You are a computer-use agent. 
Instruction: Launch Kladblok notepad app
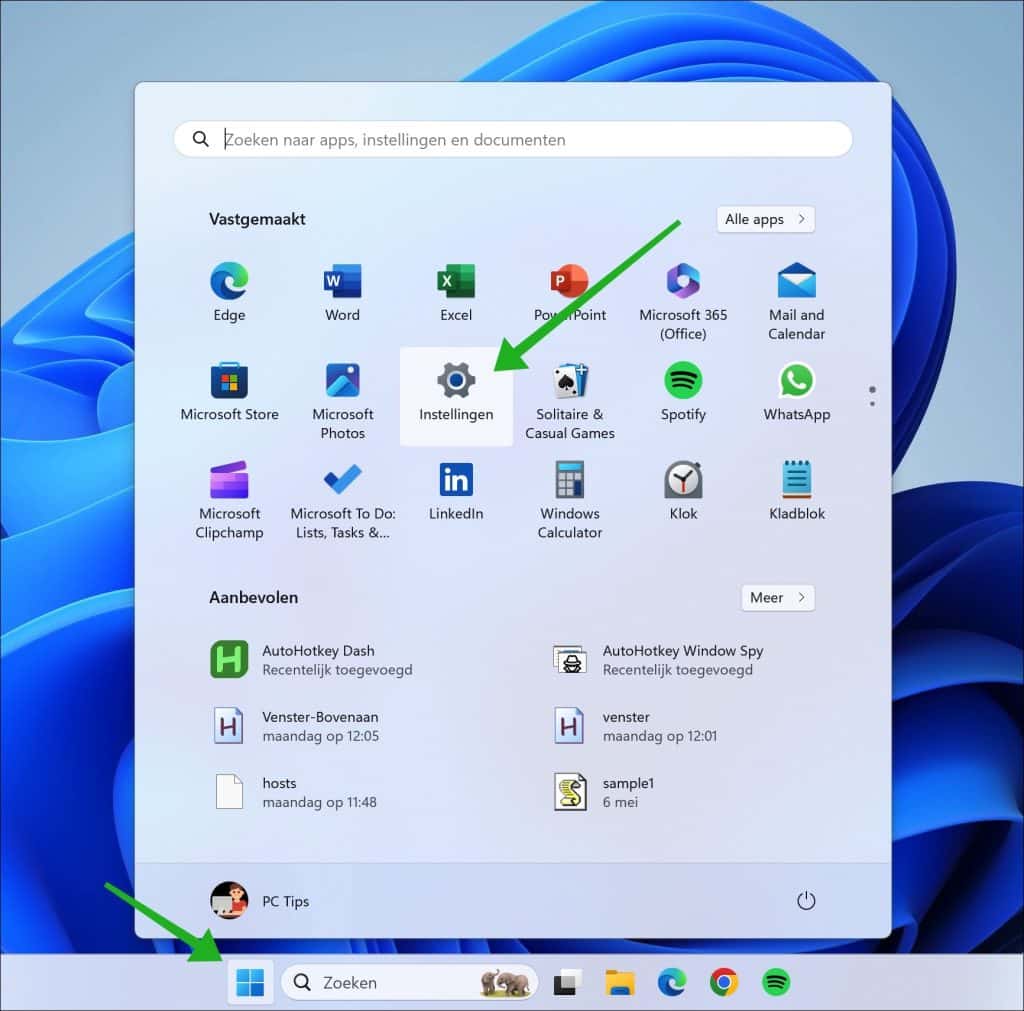point(797,491)
